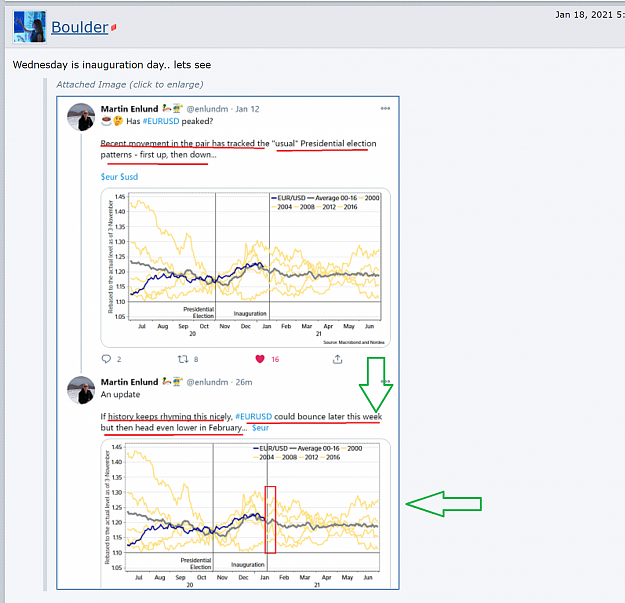Enlarge the first EUR/USD chart image

click(x=246, y=267)
